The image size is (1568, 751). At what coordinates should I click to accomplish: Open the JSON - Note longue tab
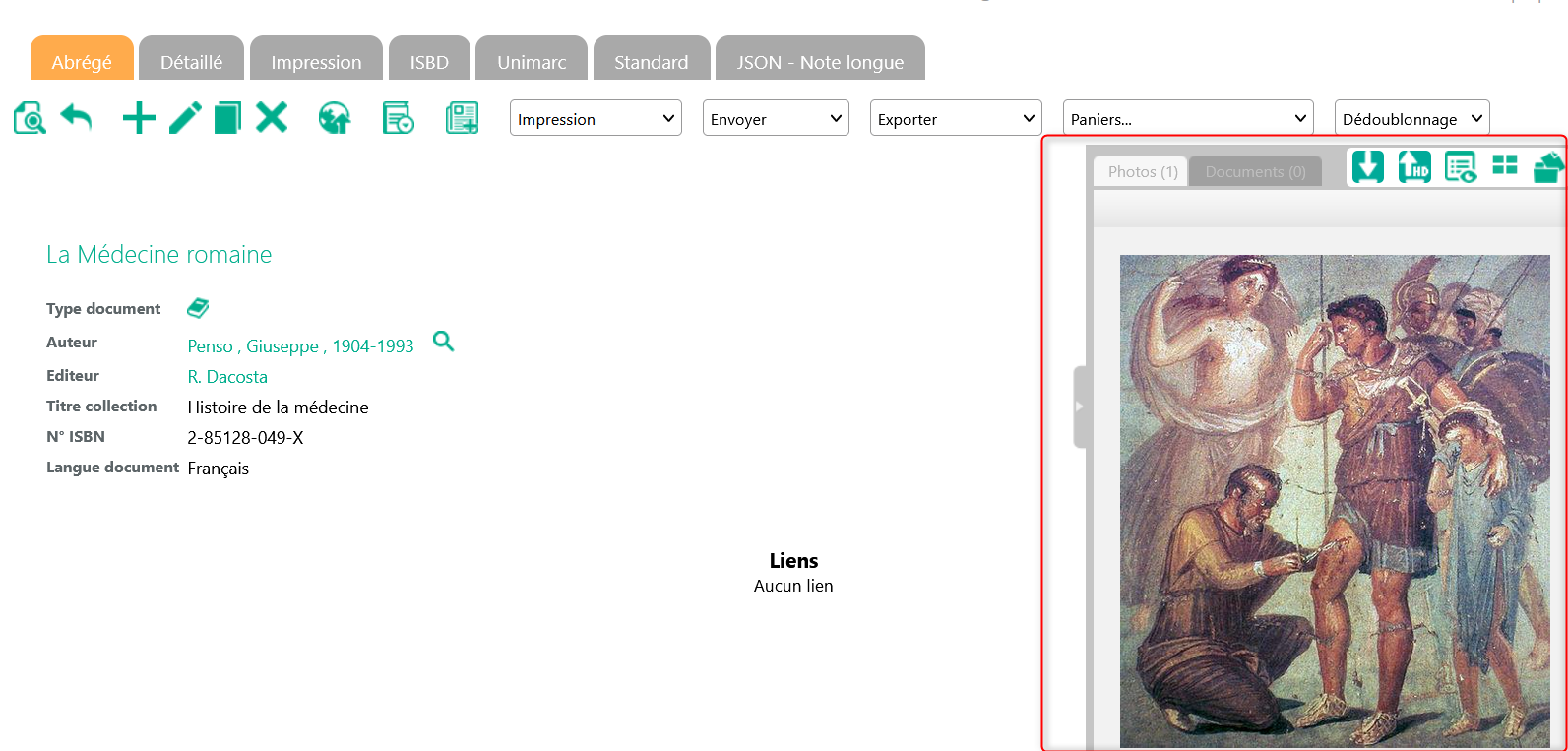820,59
